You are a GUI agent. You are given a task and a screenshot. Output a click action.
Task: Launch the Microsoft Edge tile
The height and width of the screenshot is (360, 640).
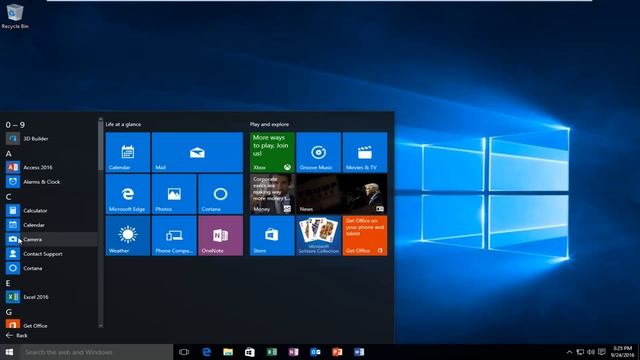pyautogui.click(x=128, y=194)
